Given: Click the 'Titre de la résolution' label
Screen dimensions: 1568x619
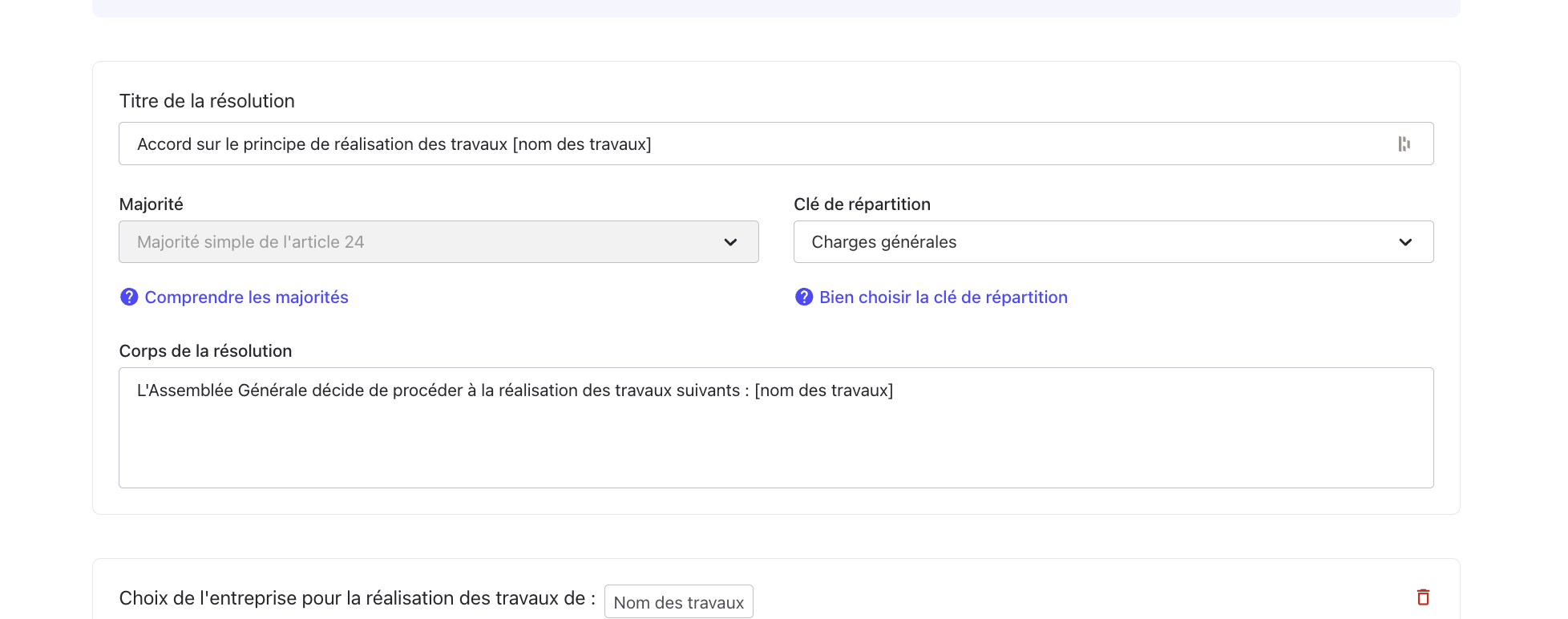Looking at the screenshot, I should tap(207, 101).
